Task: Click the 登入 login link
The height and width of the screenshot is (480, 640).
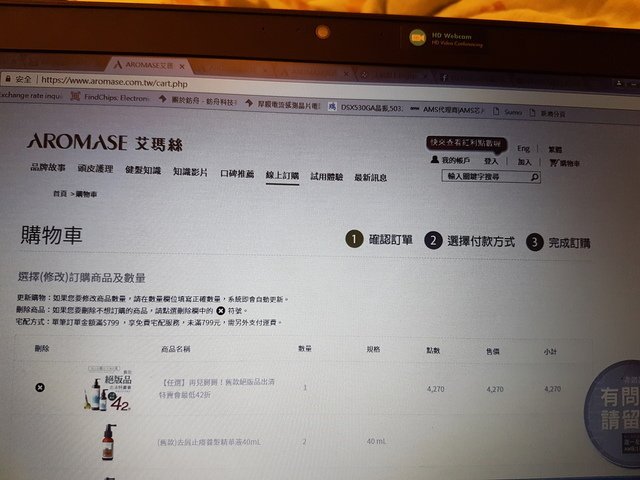Action: [491, 161]
